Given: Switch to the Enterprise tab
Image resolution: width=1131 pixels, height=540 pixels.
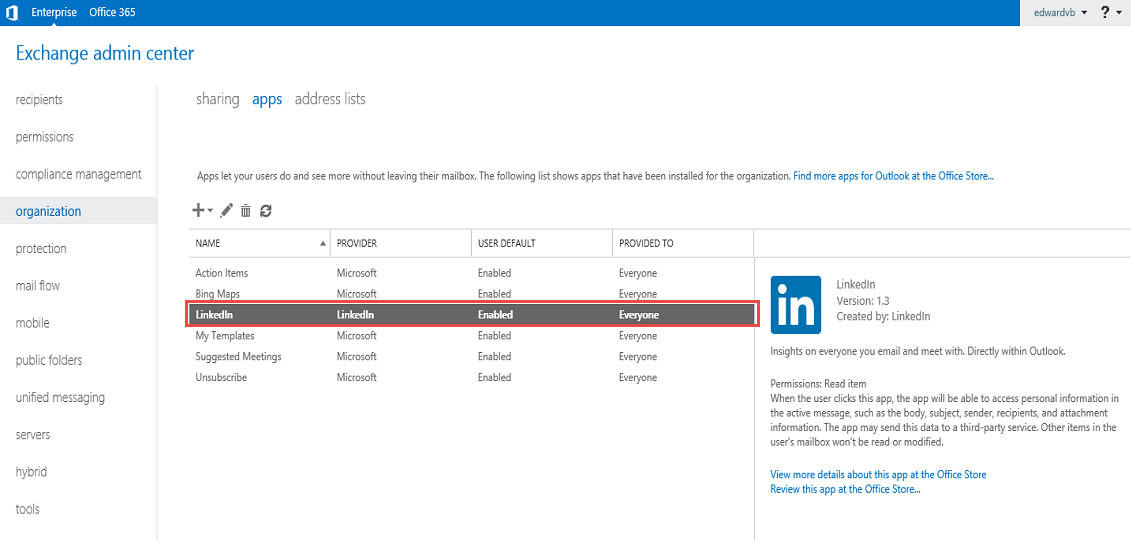Looking at the screenshot, I should click(54, 12).
